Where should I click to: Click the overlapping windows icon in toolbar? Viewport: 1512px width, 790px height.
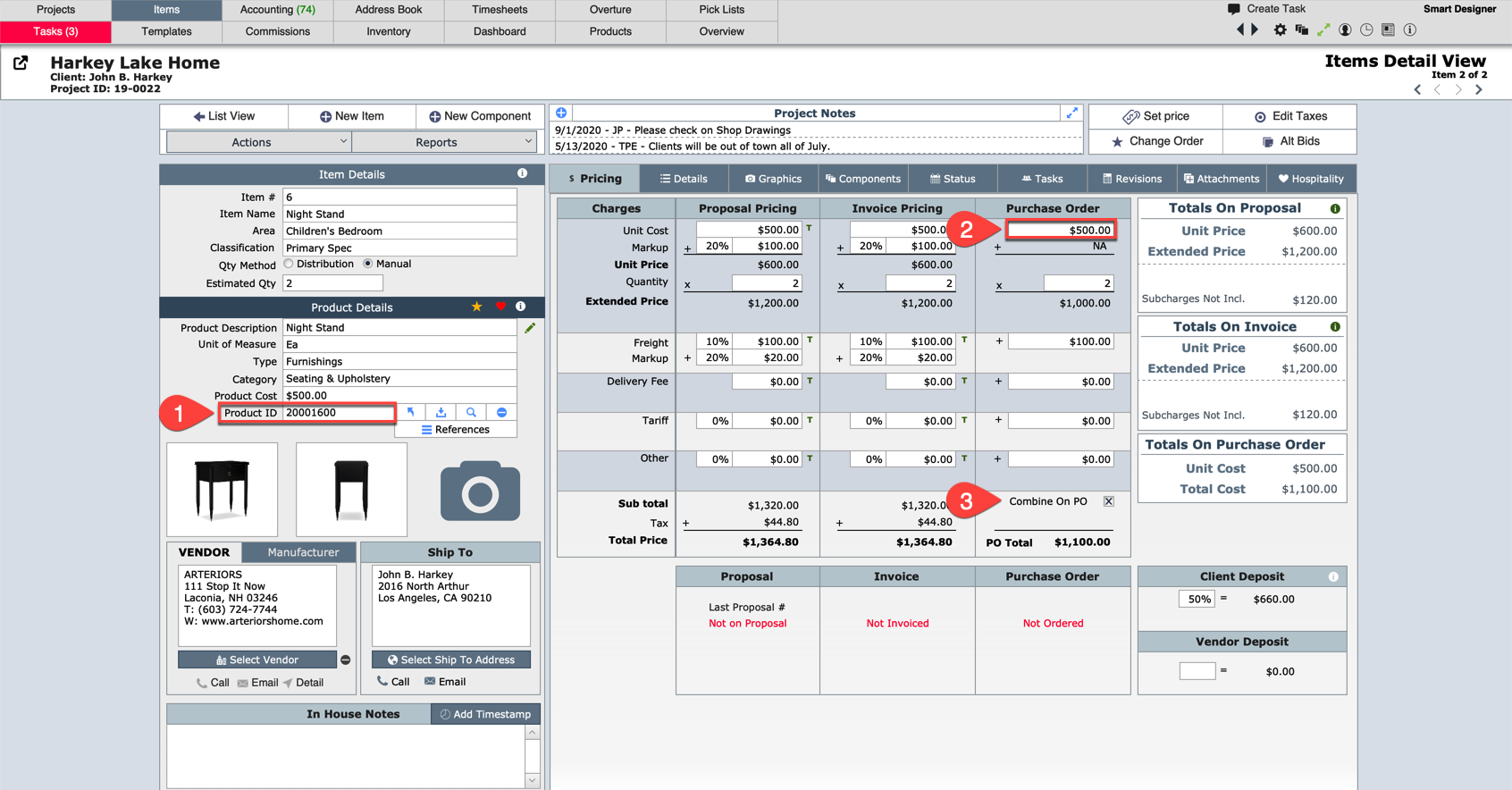[1301, 29]
